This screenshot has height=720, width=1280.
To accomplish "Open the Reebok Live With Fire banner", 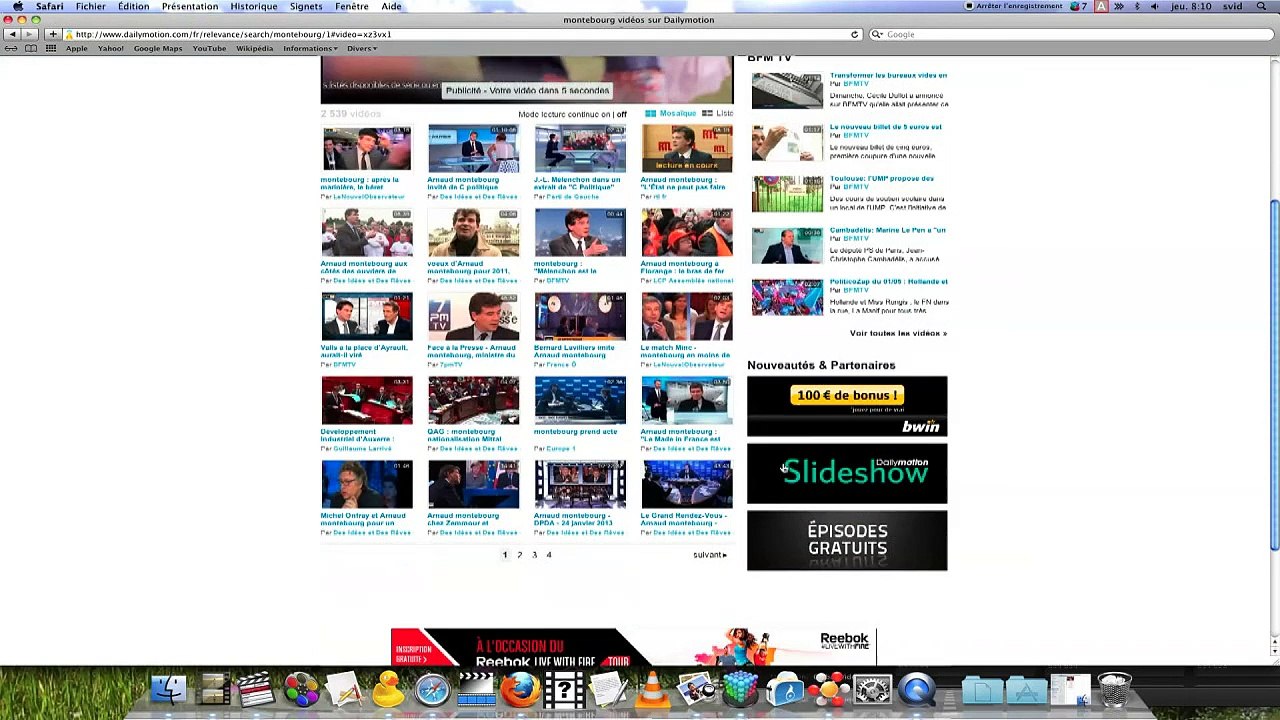I will (x=634, y=647).
